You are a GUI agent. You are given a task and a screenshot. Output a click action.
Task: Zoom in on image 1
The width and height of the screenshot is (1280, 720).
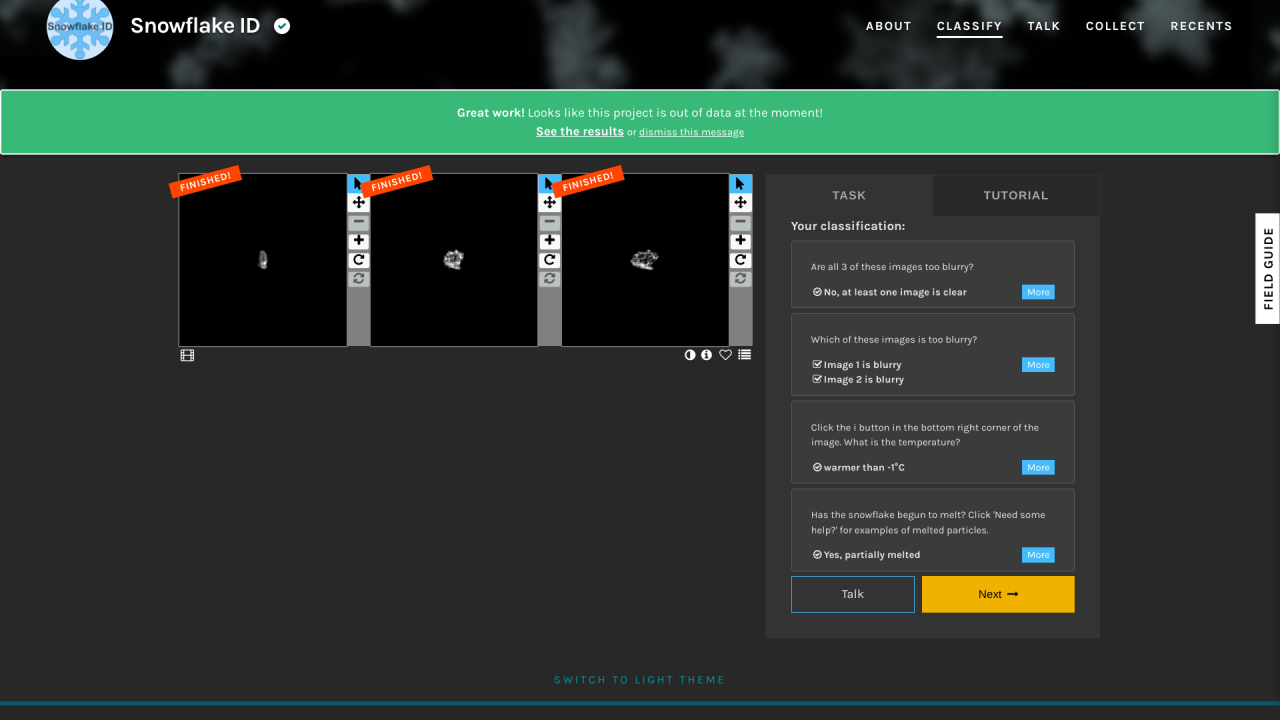[359, 241]
